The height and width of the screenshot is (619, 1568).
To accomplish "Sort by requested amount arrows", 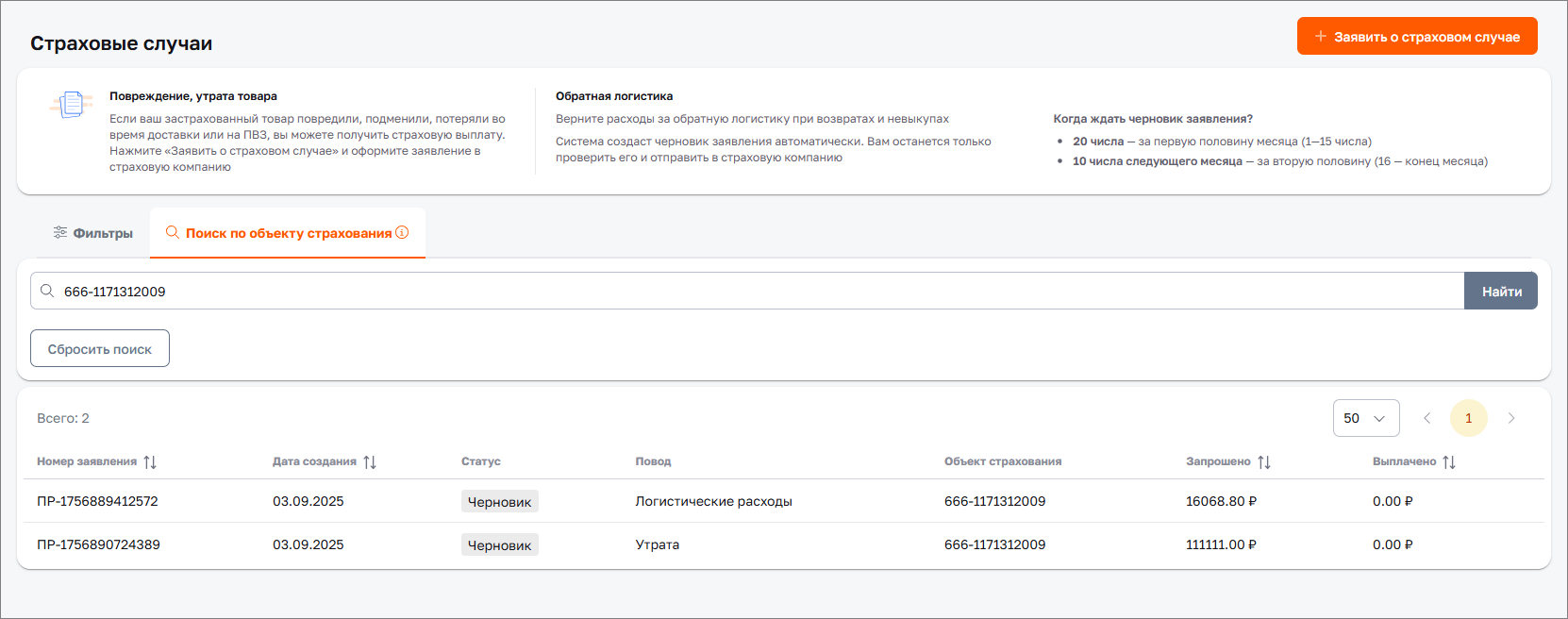I will pyautogui.click(x=1264, y=462).
